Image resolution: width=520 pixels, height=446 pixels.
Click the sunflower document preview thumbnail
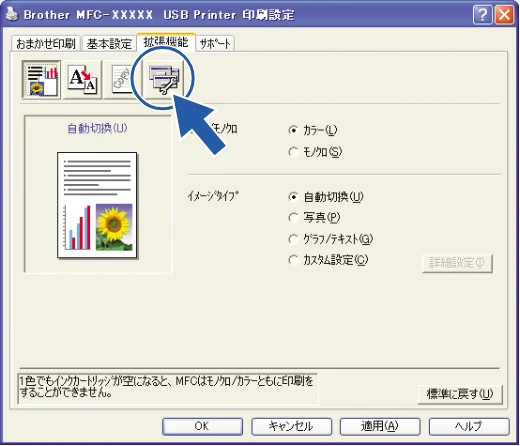[97, 205]
